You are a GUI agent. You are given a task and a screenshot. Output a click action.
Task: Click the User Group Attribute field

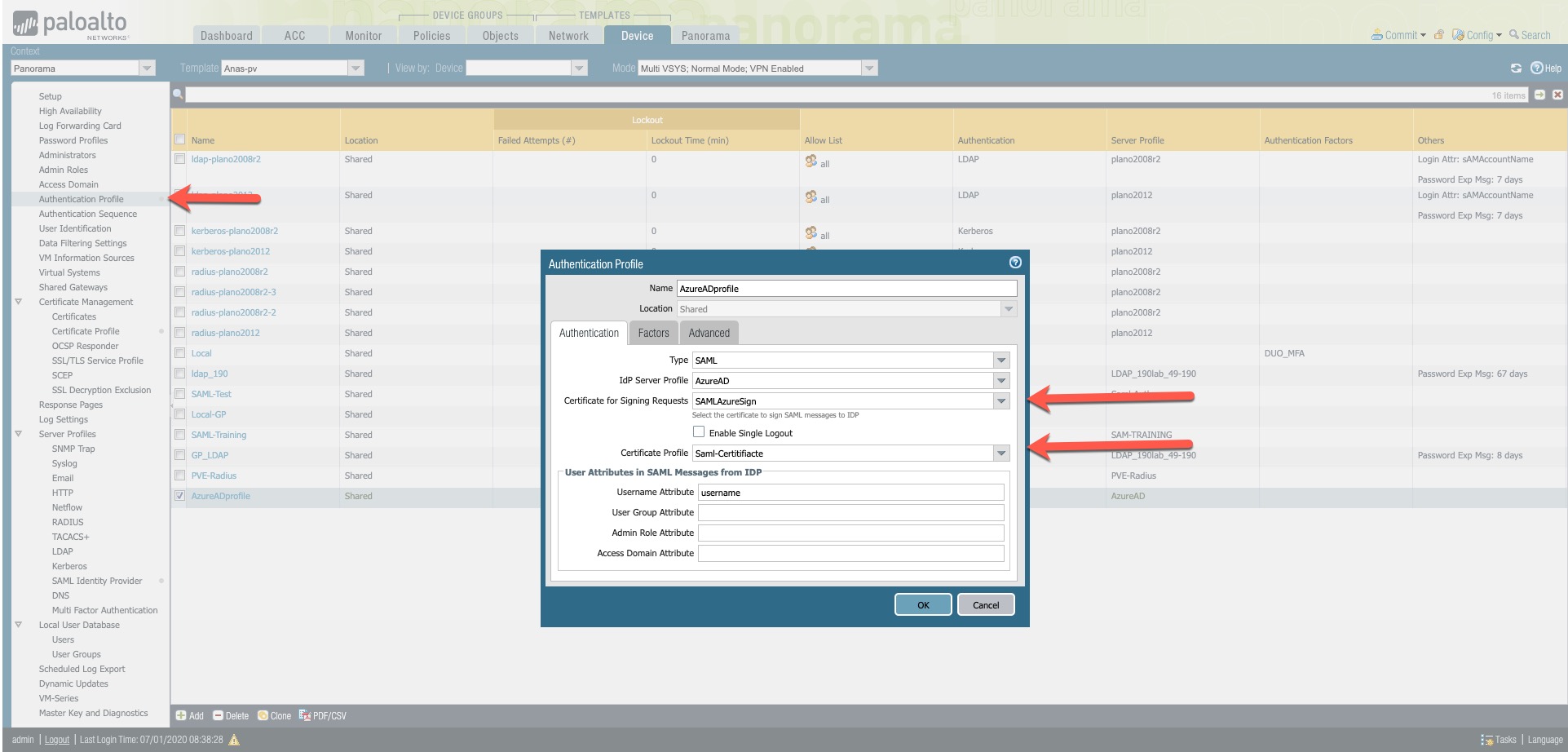[850, 513]
